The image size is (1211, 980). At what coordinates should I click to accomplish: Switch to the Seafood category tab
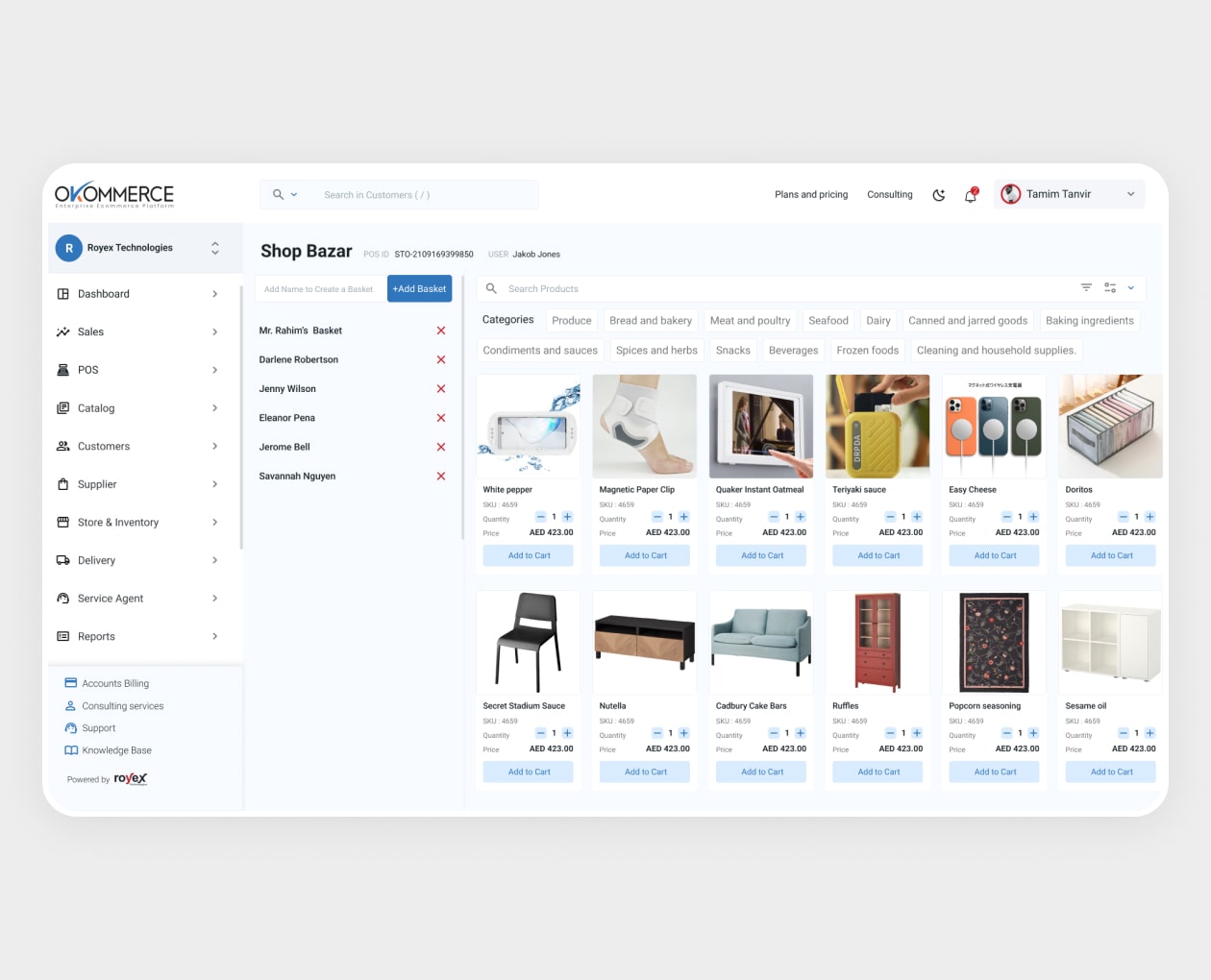(x=828, y=321)
